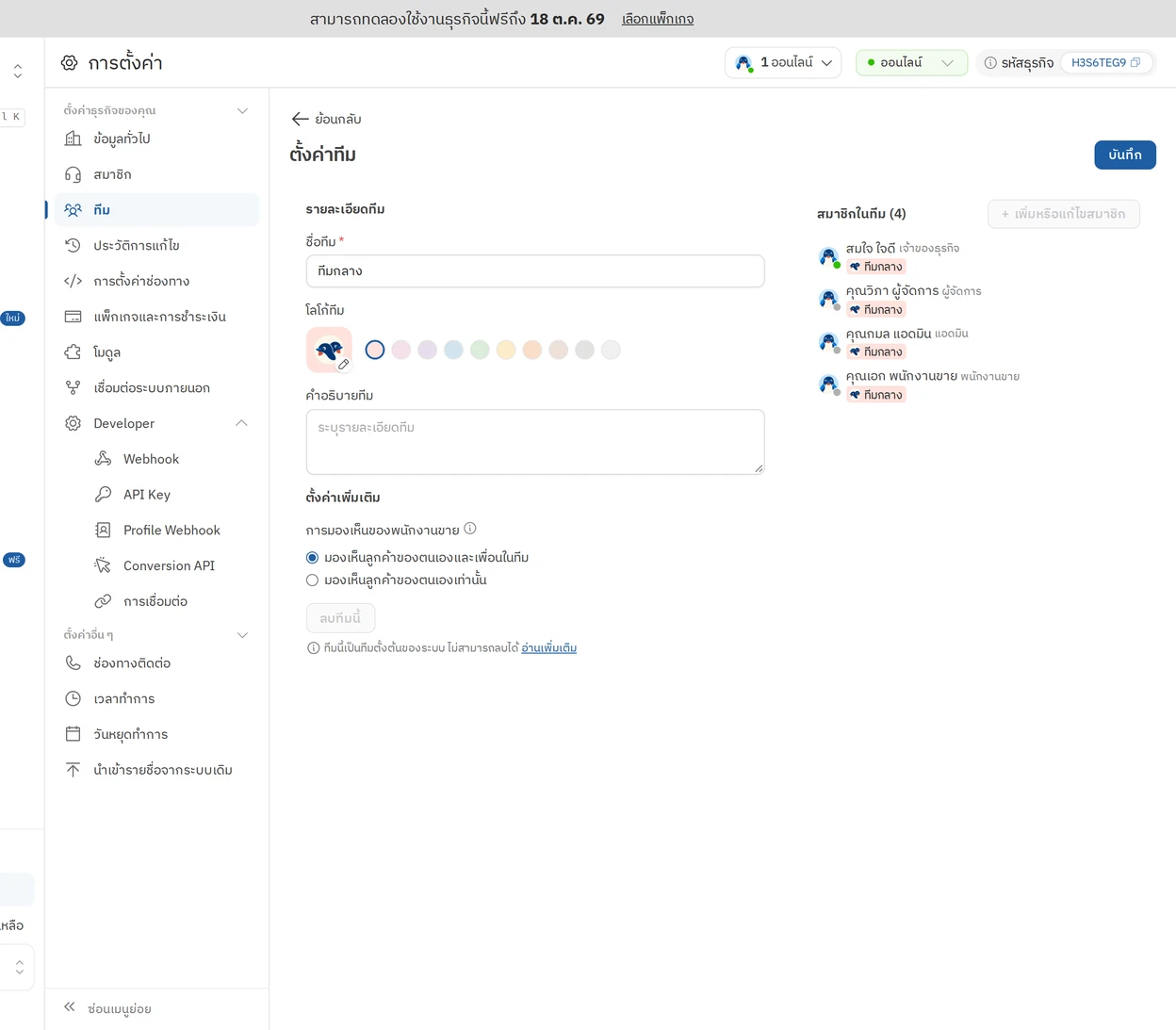Select มองเห็นลูกค้าของตนเองและเพื่อนในทีม radio option
This screenshot has width=1176, height=1030.
[x=313, y=558]
